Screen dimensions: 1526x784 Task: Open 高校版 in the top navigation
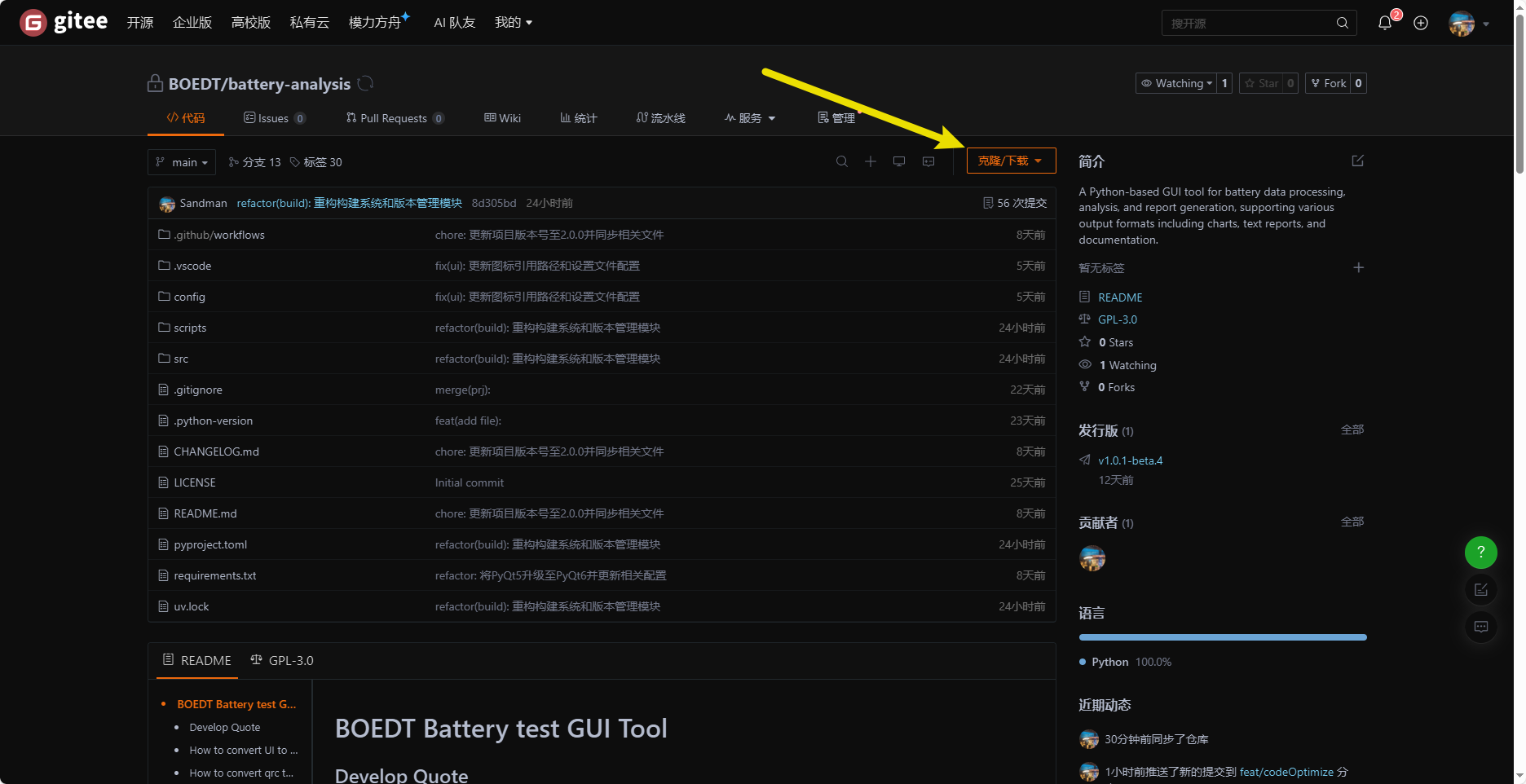[x=251, y=22]
